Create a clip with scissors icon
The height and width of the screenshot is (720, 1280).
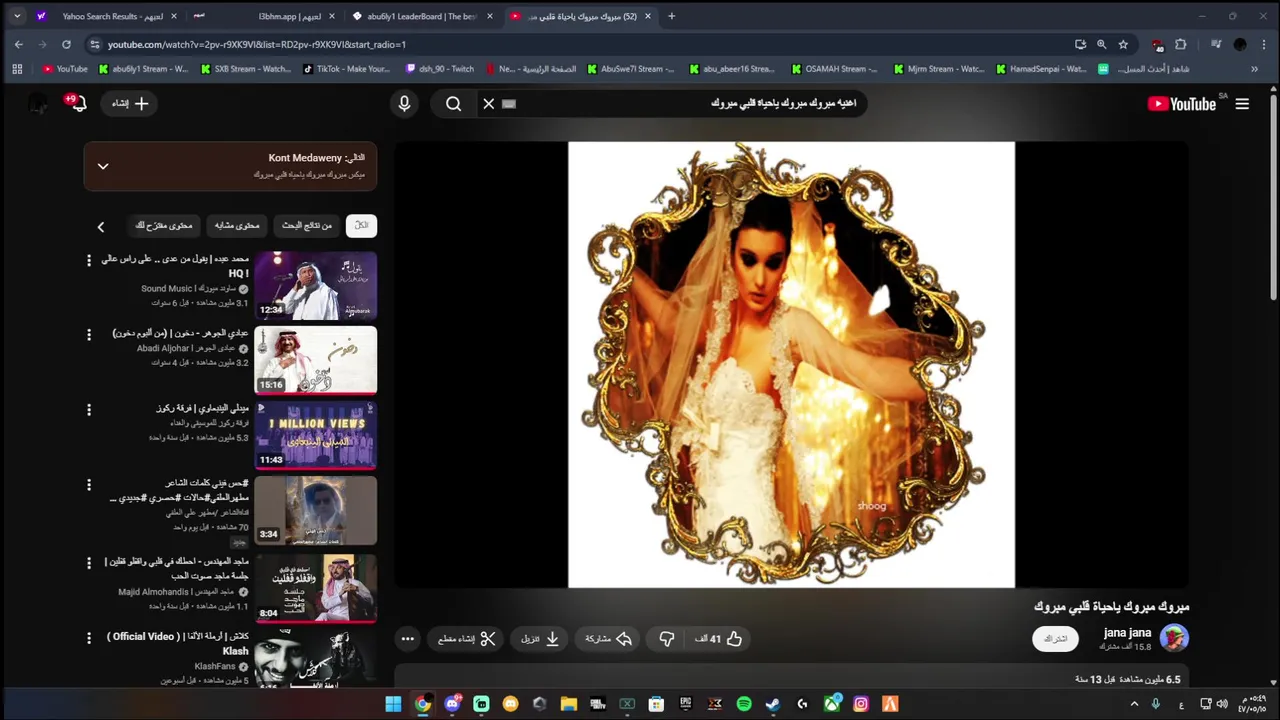[x=467, y=639]
